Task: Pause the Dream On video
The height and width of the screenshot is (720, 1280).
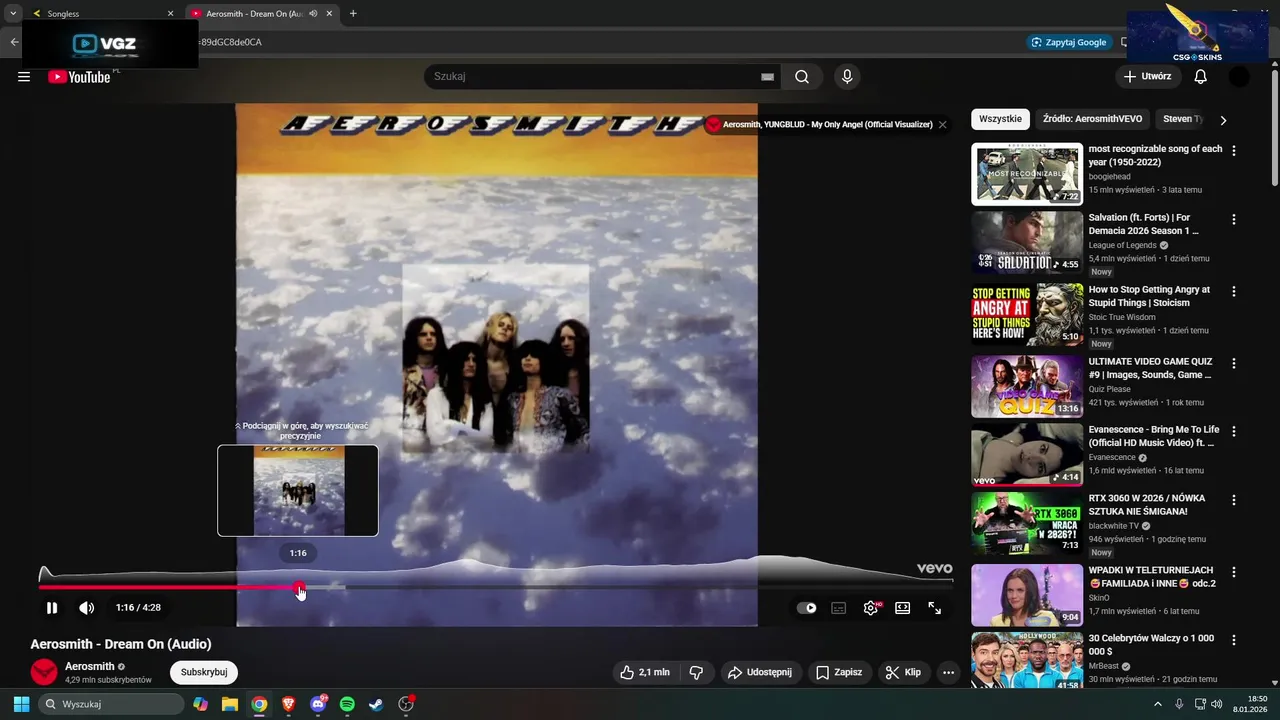Action: point(52,608)
